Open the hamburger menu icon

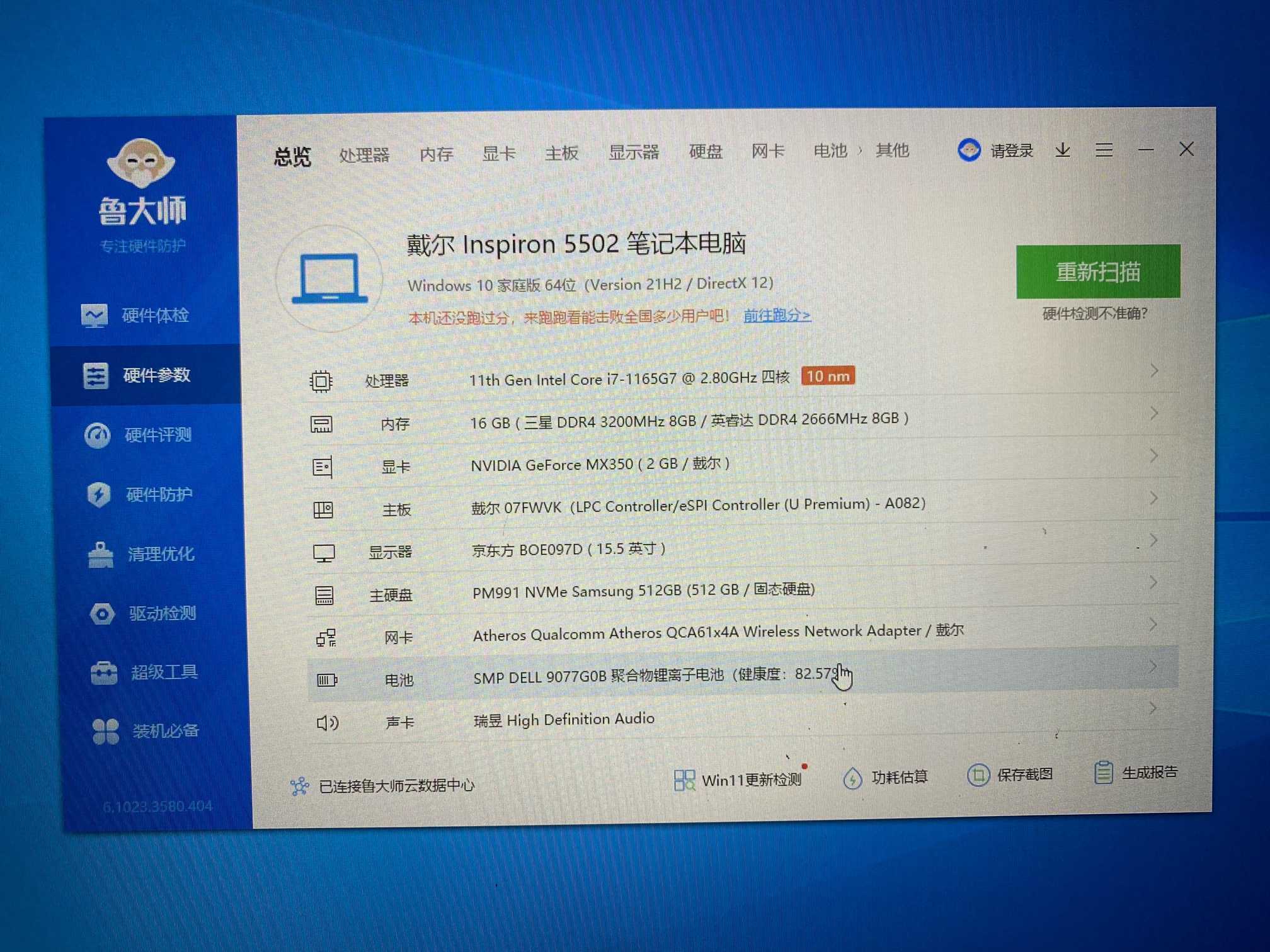[1104, 150]
